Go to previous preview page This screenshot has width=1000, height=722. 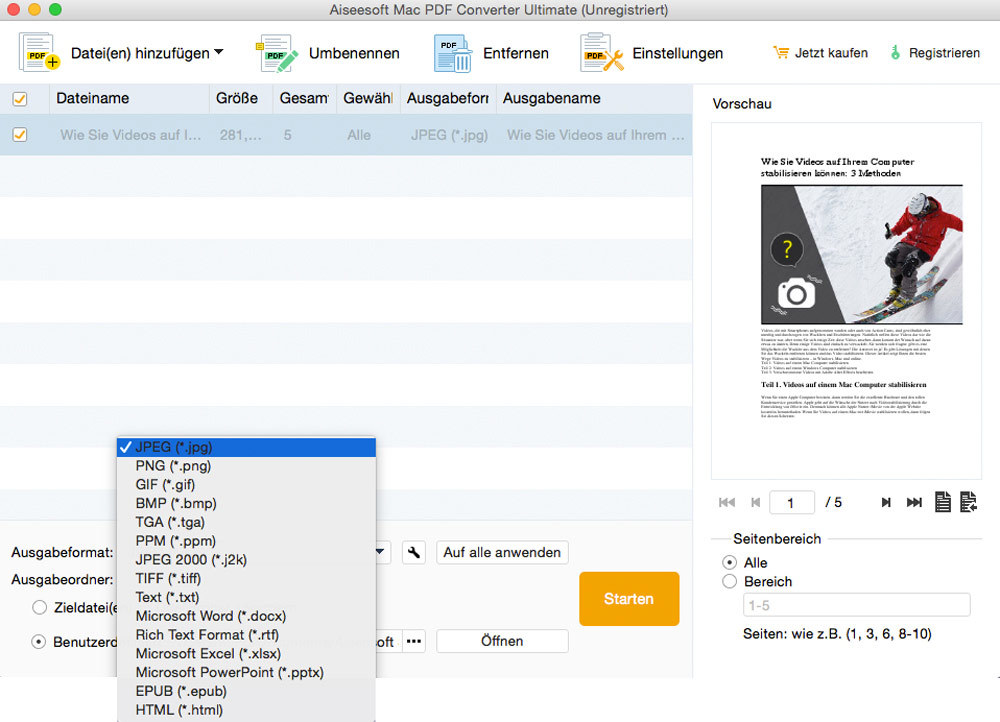[756, 503]
